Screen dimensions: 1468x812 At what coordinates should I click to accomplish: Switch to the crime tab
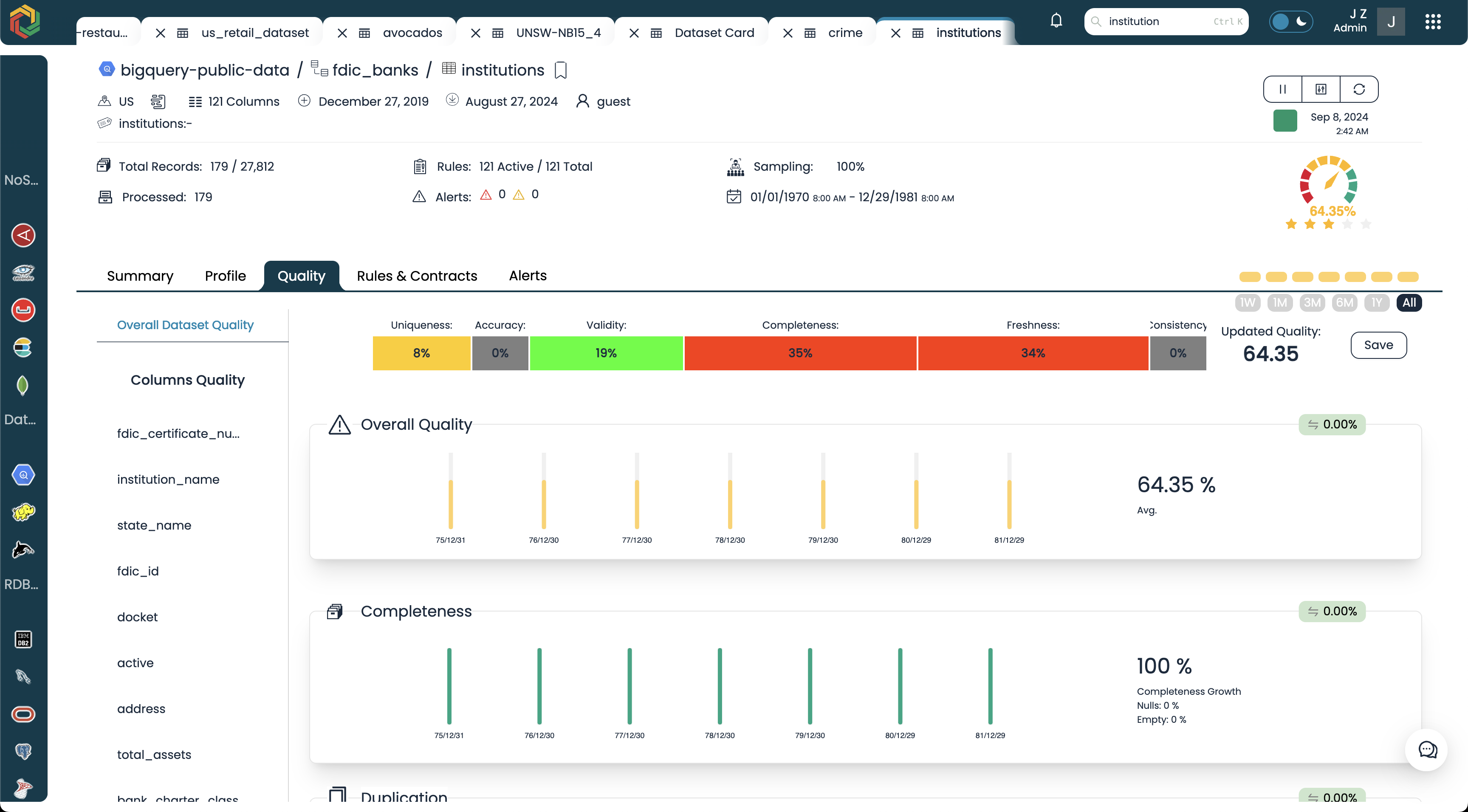(x=844, y=33)
